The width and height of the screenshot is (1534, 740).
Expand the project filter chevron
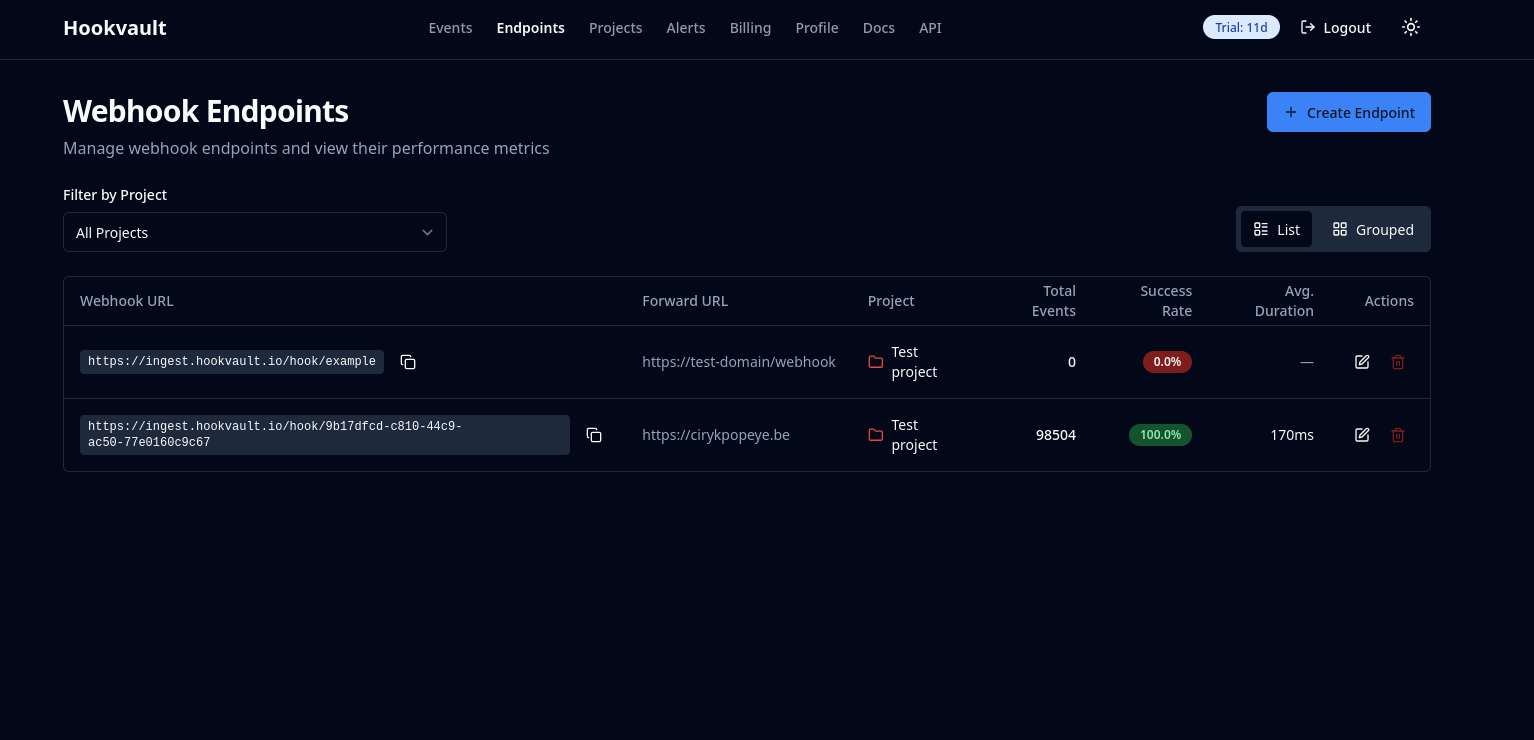tap(427, 232)
